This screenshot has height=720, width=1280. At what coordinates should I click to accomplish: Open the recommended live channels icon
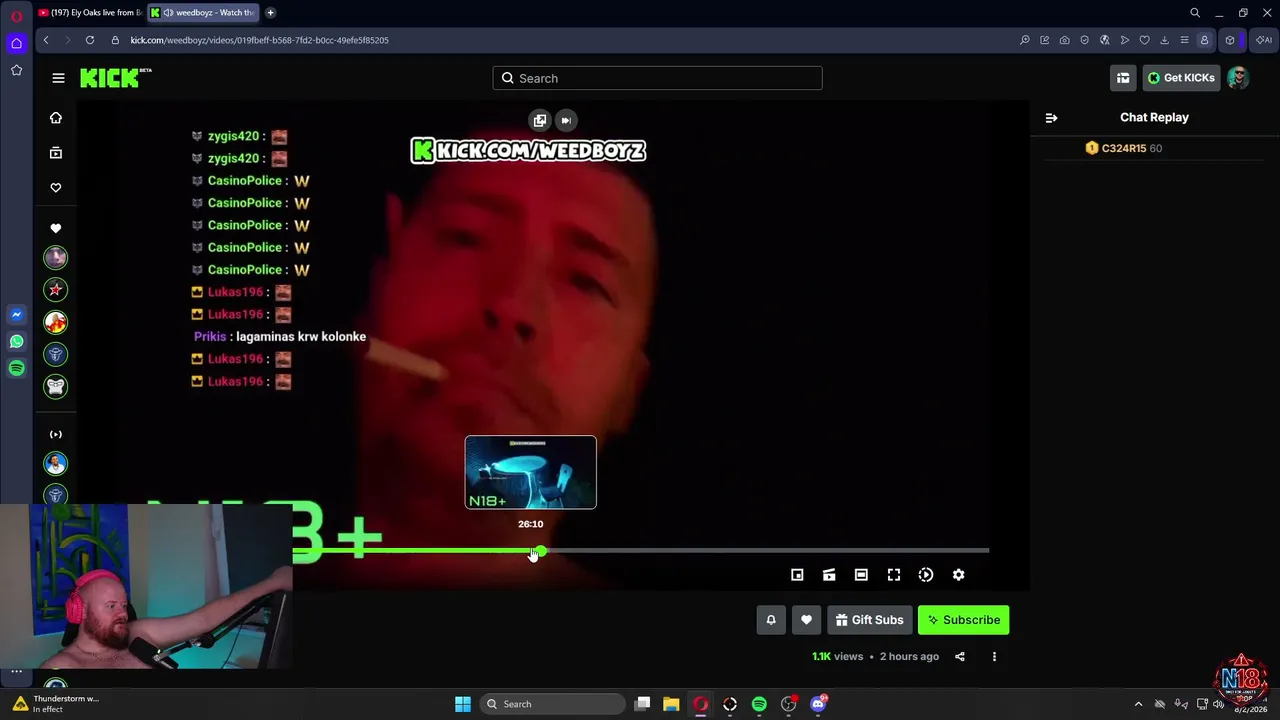(x=56, y=434)
